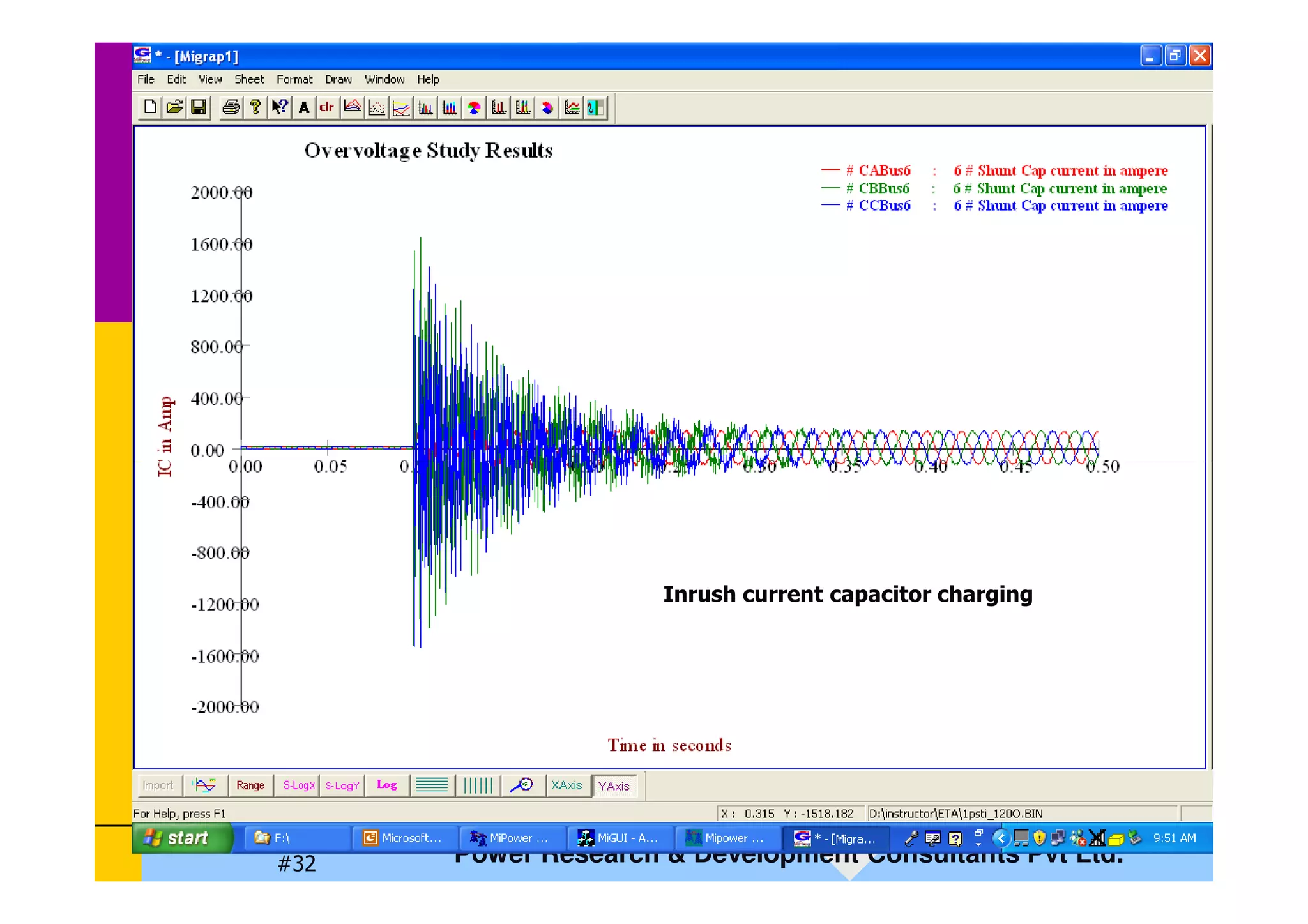Image resolution: width=1308 pixels, height=924 pixels.
Task: Choose the grouped colored bar chart icon
Action: pos(450,107)
